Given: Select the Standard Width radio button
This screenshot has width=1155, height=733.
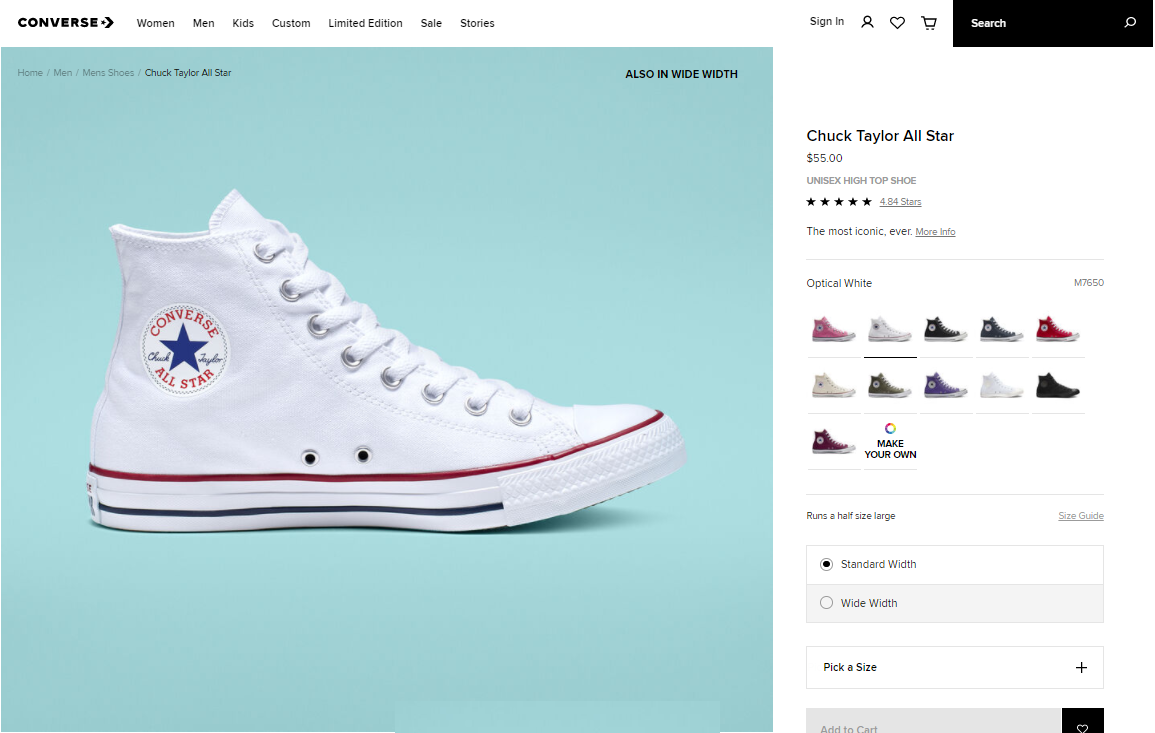Looking at the screenshot, I should [826, 564].
